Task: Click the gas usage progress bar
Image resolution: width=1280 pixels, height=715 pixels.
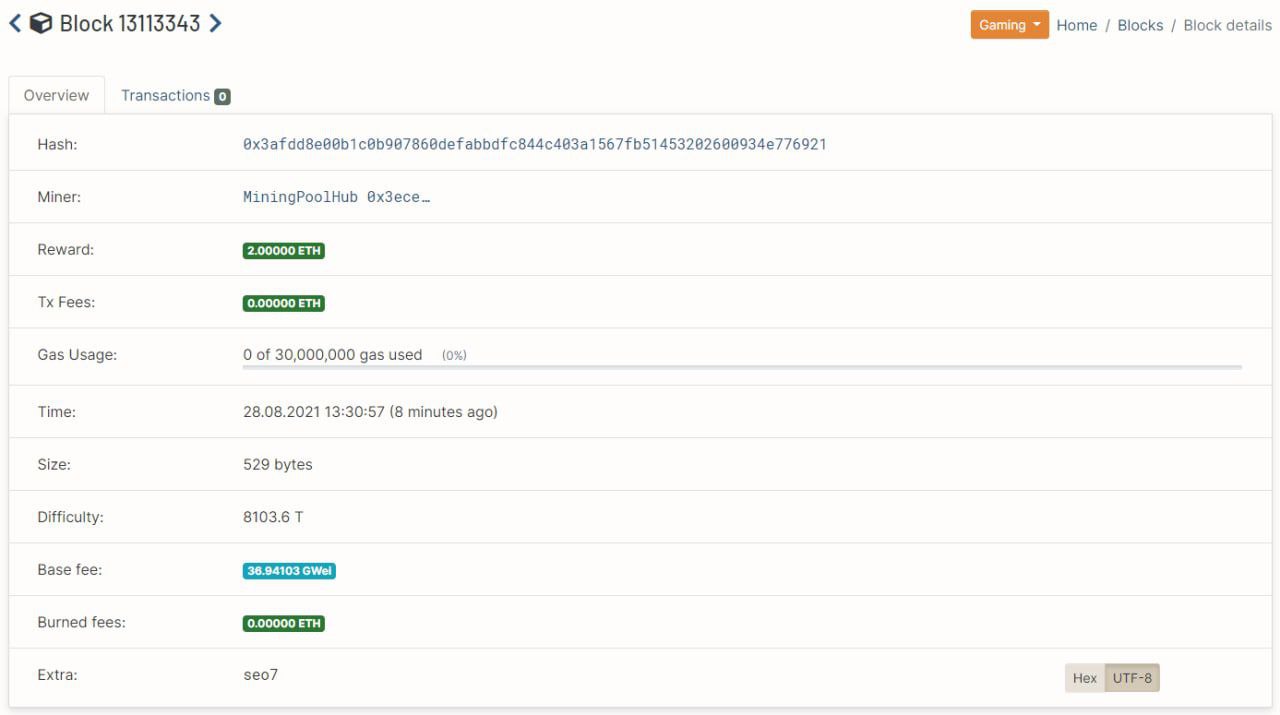Action: point(741,367)
